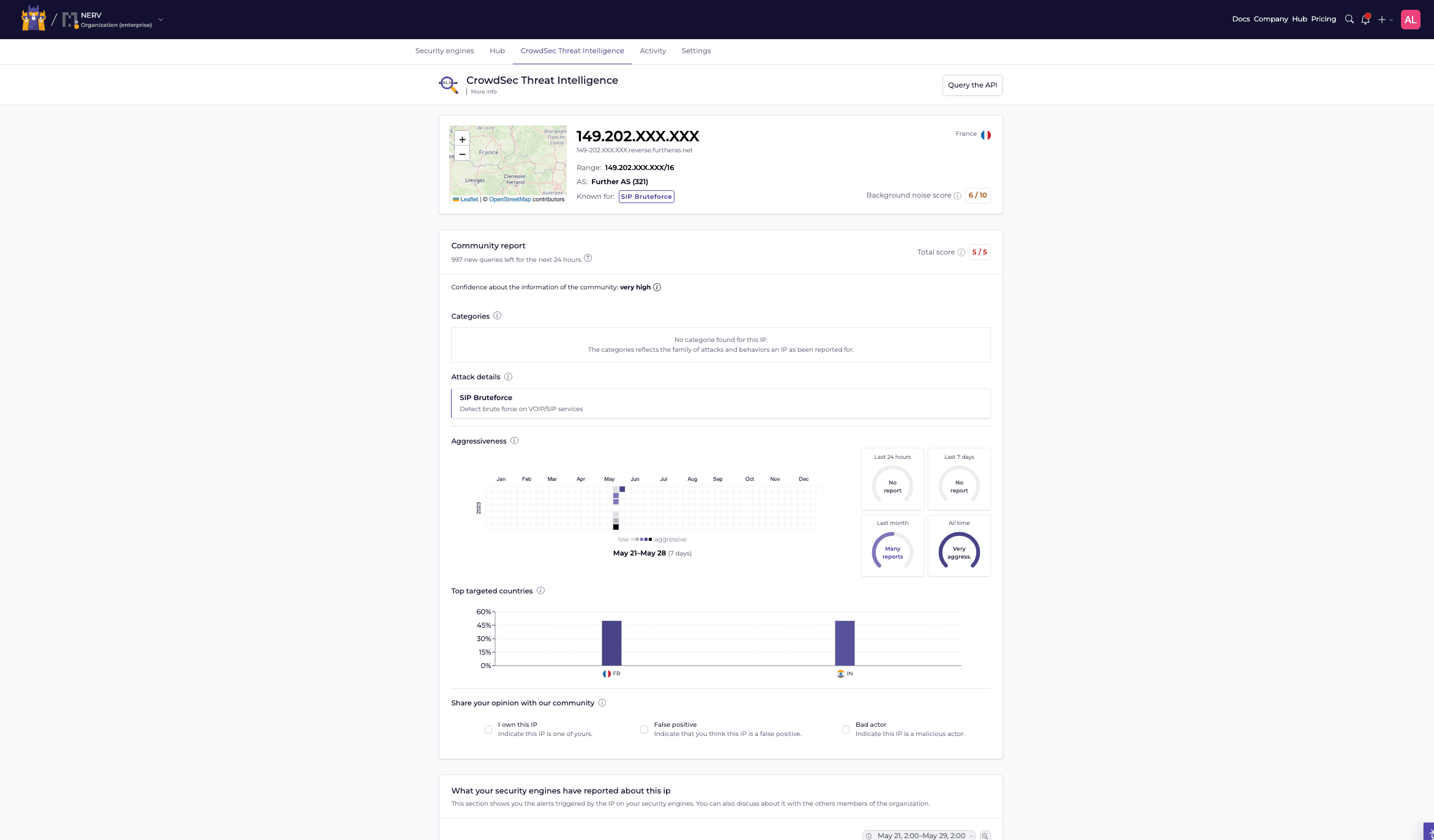Zoom out on the map

click(462, 154)
